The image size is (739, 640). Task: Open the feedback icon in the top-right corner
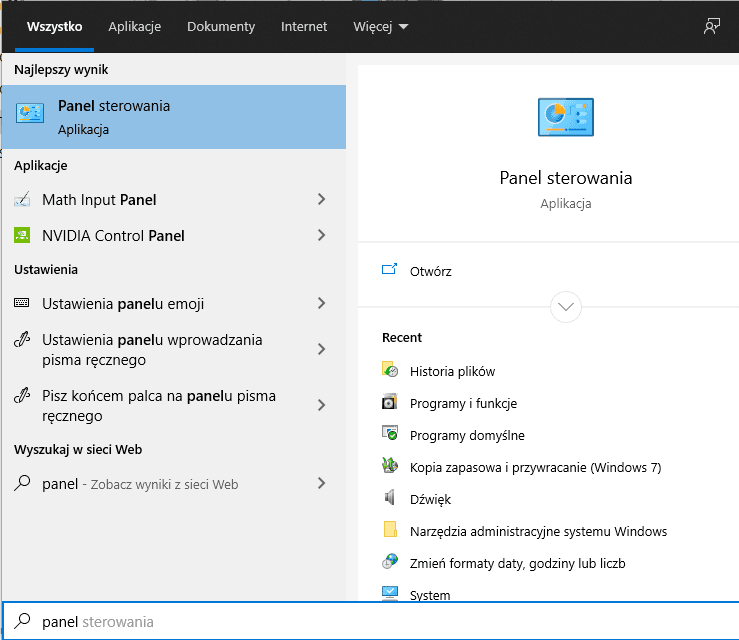[712, 26]
